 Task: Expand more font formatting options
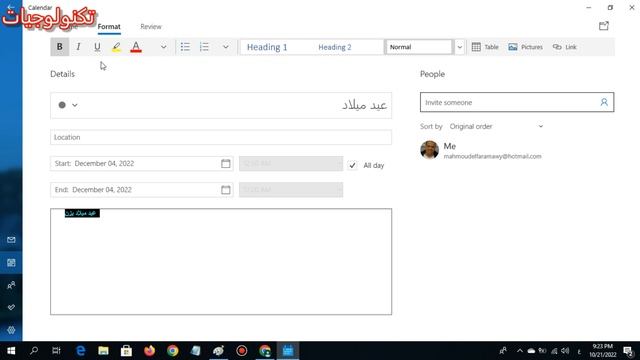point(164,47)
